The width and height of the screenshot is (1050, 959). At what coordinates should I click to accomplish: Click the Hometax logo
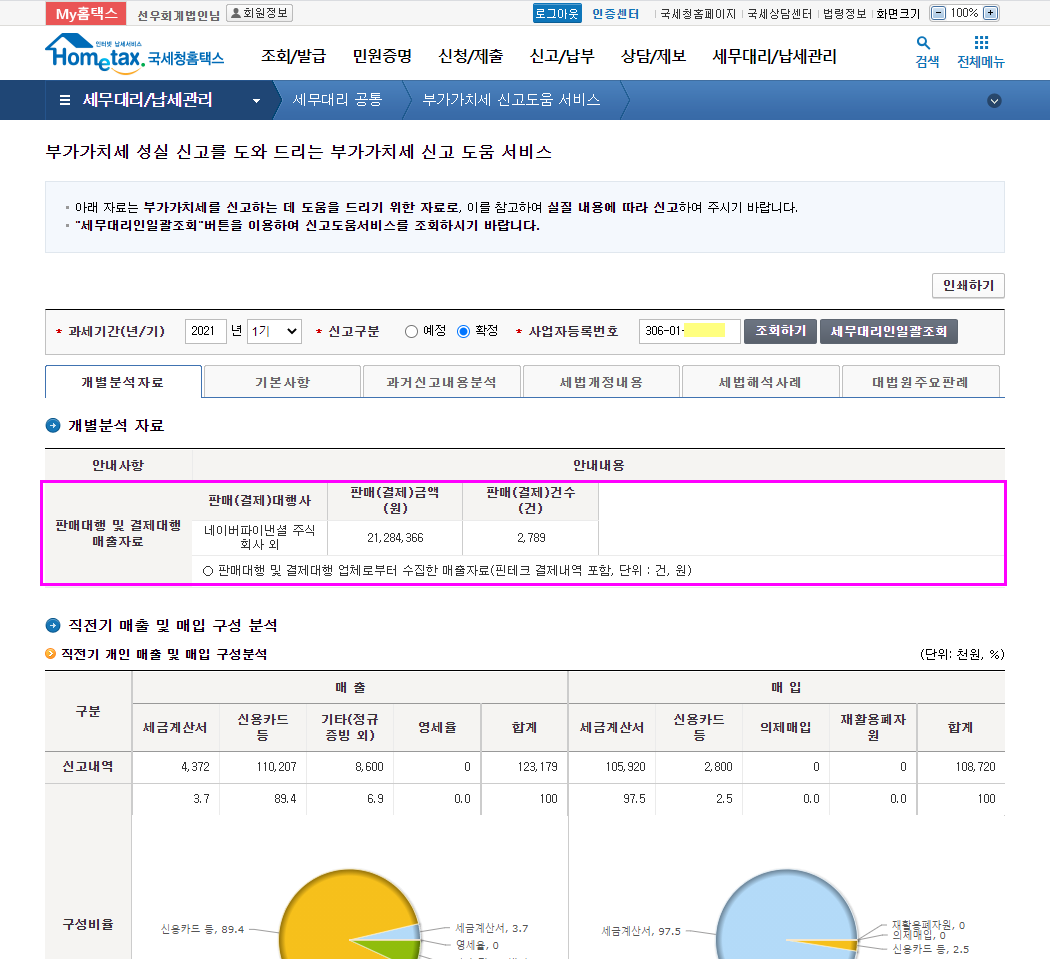pyautogui.click(x=134, y=55)
